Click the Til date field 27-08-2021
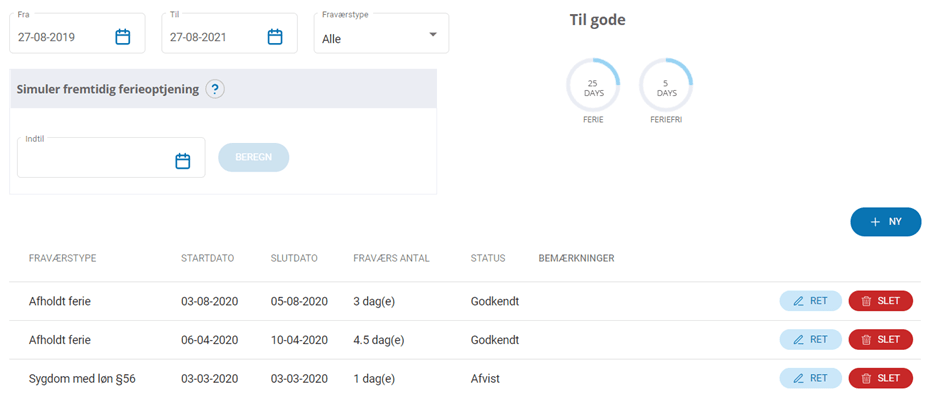 (229, 33)
